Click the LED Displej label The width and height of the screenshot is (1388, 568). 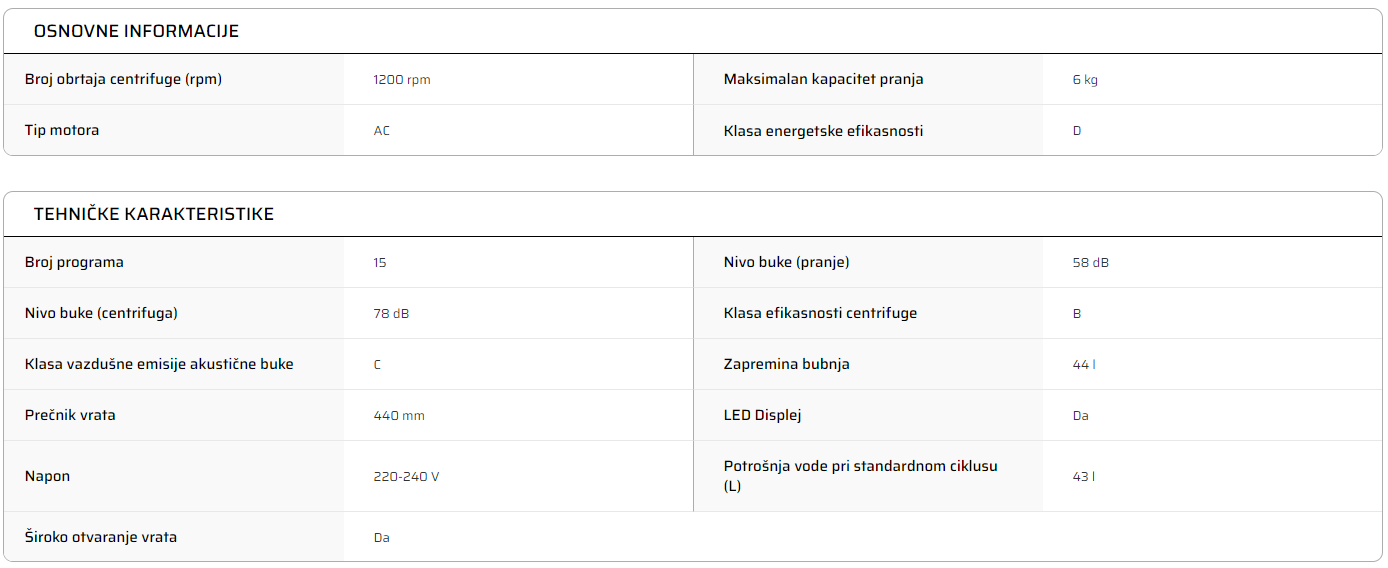763,415
